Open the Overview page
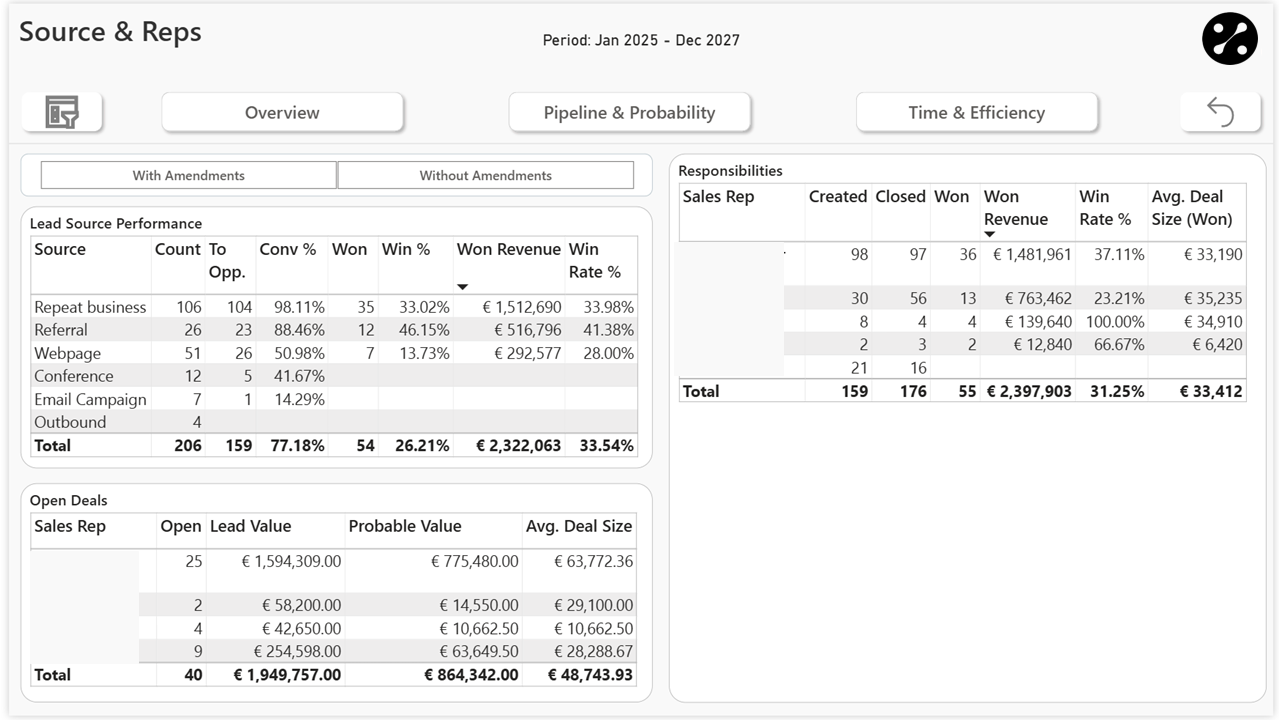Image resolution: width=1280 pixels, height=720 pixels. (x=282, y=112)
